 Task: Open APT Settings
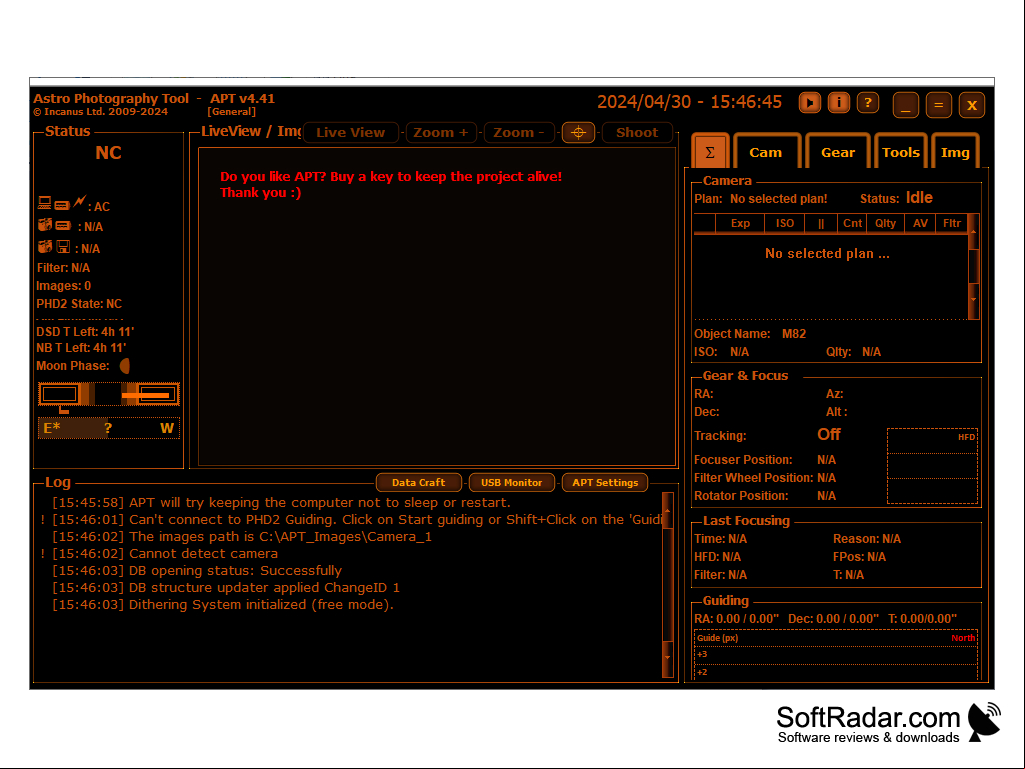(605, 483)
